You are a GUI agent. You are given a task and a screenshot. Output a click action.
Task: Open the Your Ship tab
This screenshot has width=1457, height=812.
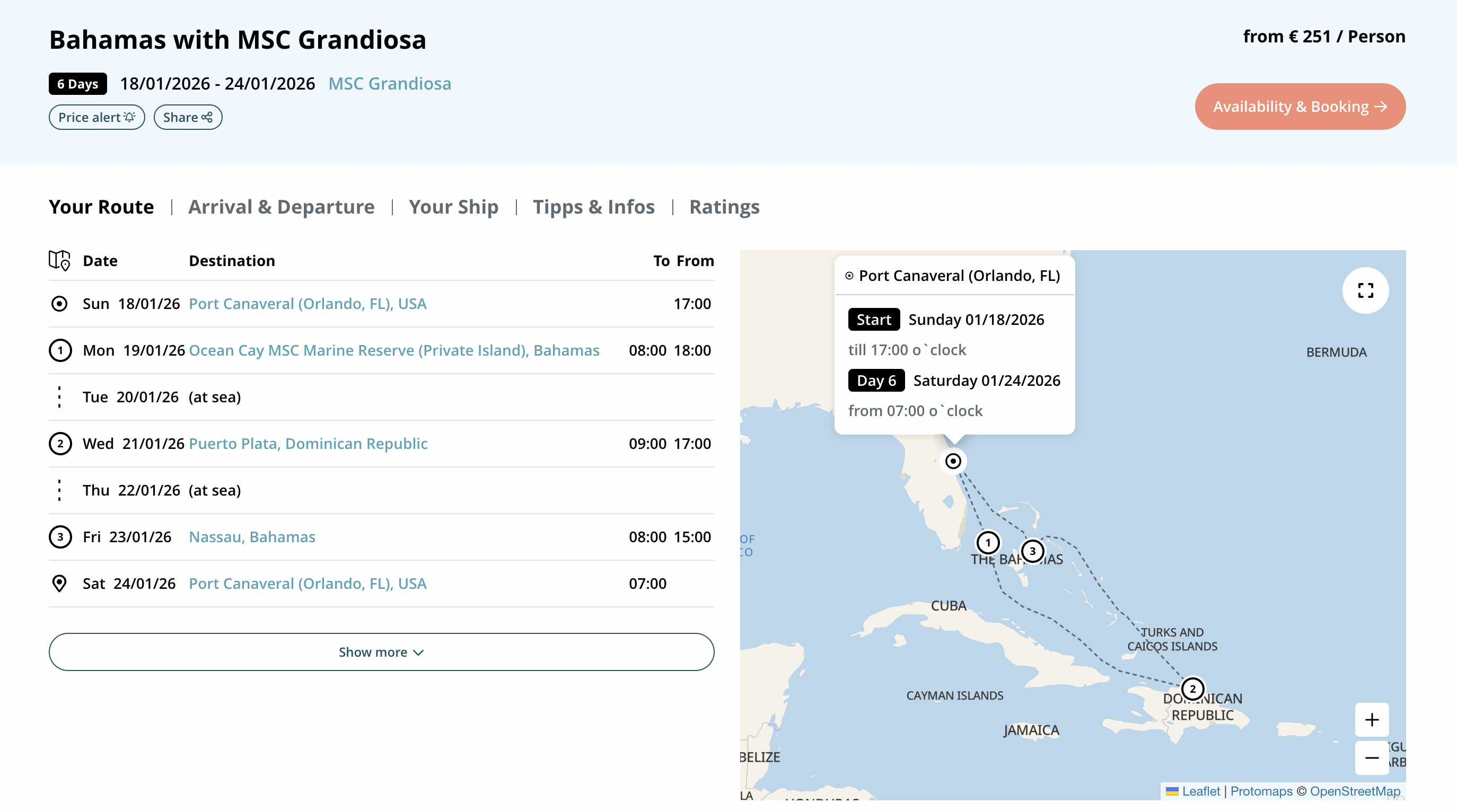pyautogui.click(x=454, y=207)
